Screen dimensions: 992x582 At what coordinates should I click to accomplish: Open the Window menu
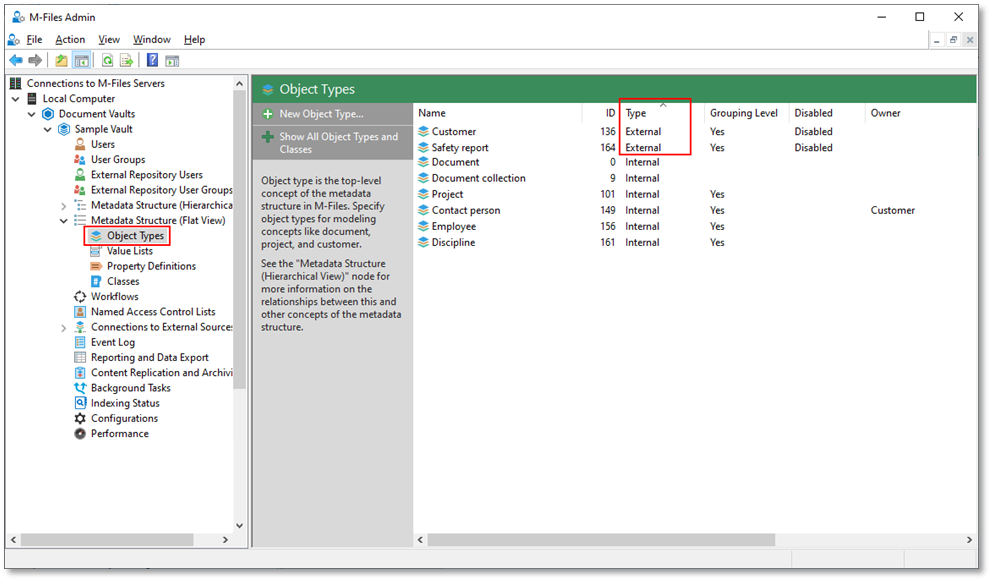[151, 39]
